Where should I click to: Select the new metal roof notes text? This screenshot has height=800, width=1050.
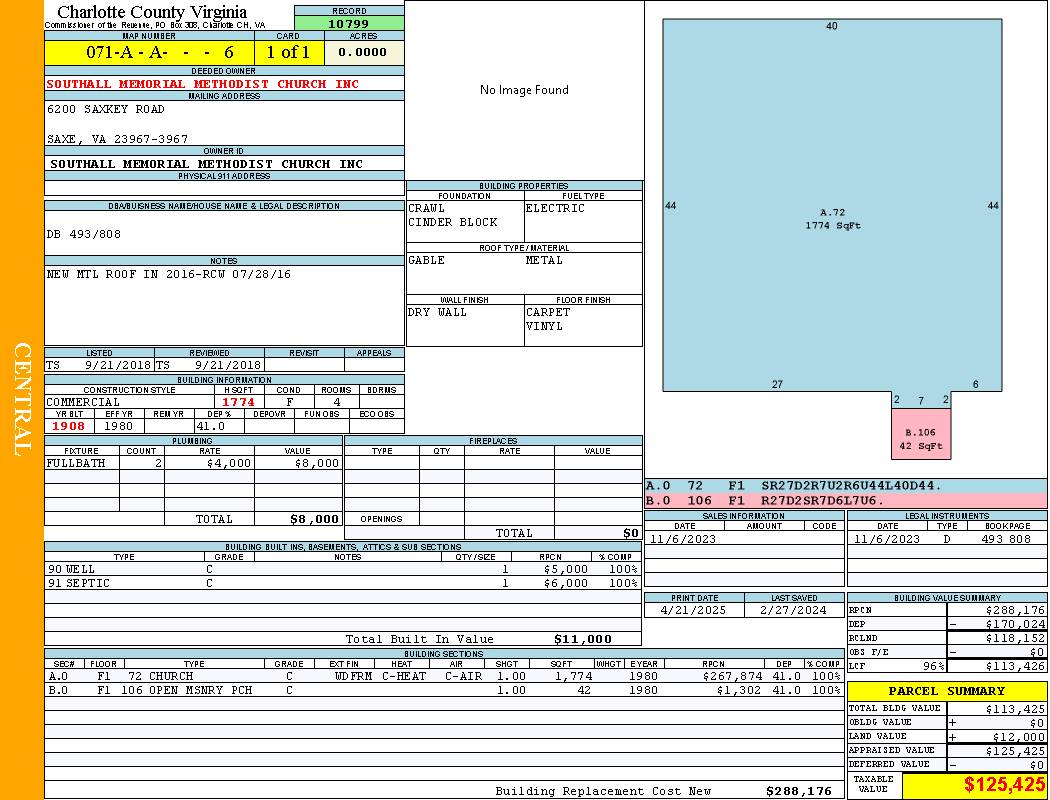tap(168, 274)
